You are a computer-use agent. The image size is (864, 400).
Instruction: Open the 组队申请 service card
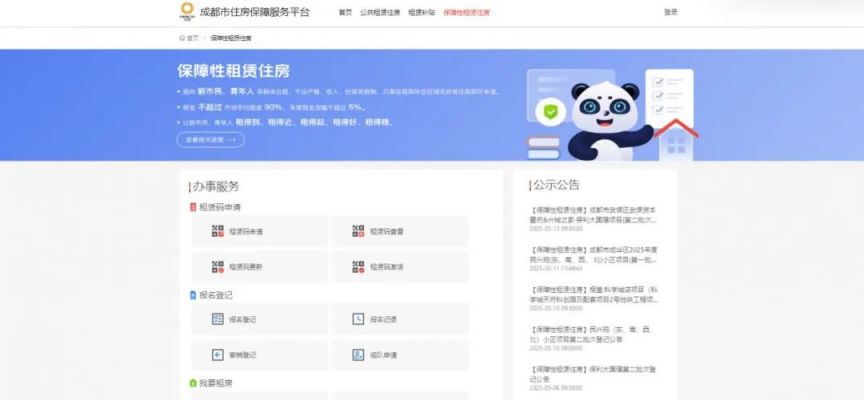[401, 355]
